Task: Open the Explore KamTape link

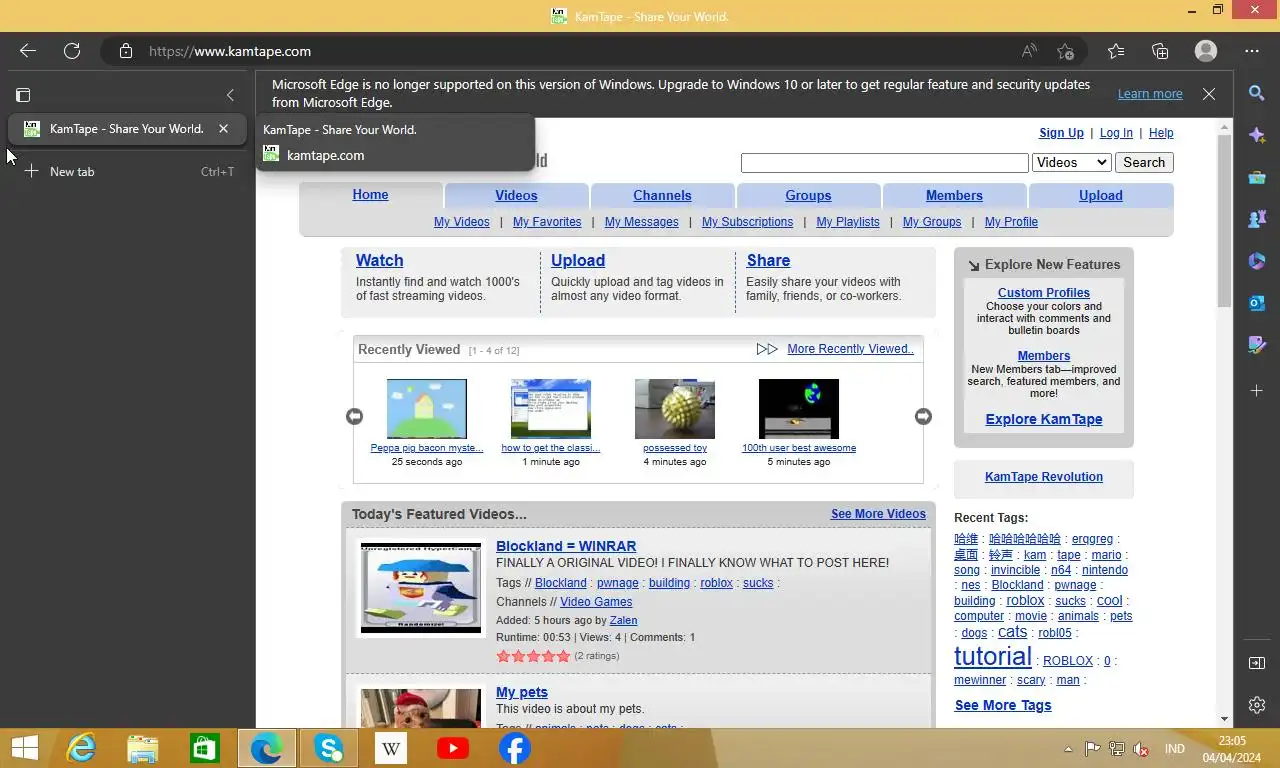Action: [x=1044, y=419]
